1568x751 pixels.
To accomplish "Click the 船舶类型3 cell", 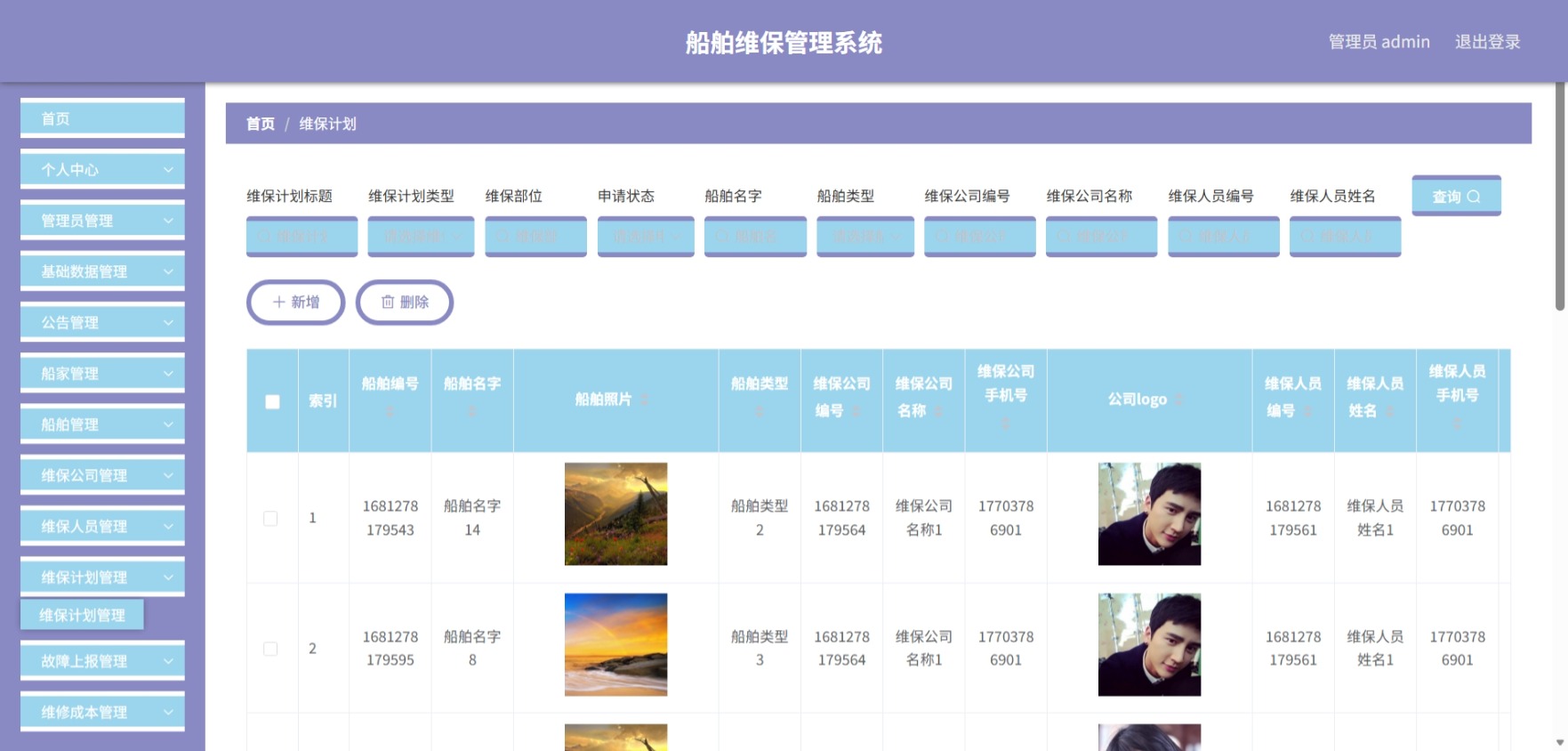I will tap(760, 649).
